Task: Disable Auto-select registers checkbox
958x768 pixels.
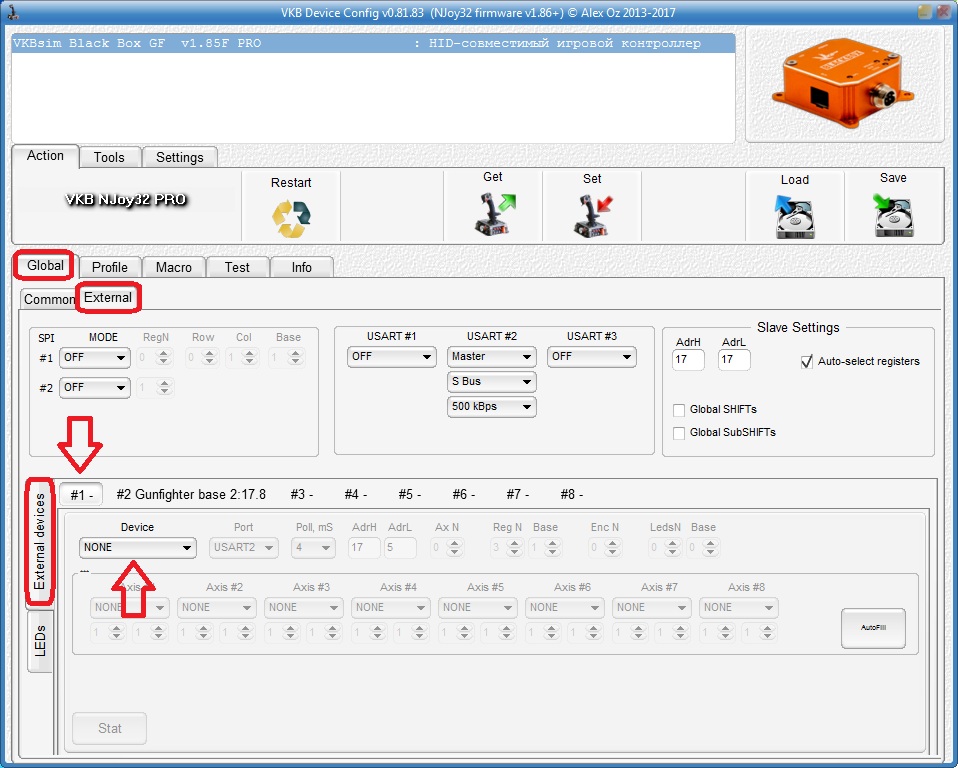Action: point(807,361)
